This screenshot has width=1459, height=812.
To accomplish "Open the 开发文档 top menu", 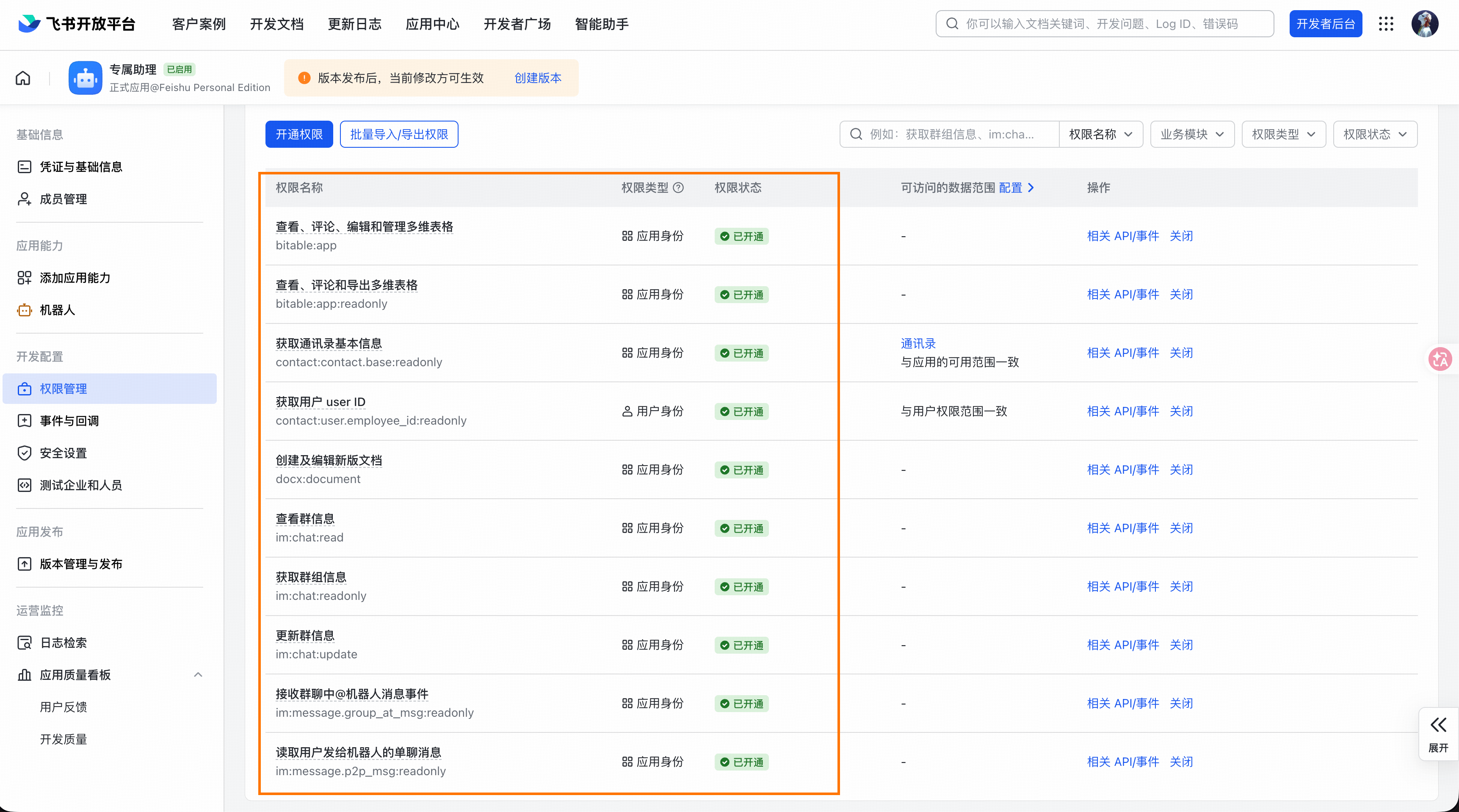I will (x=277, y=24).
